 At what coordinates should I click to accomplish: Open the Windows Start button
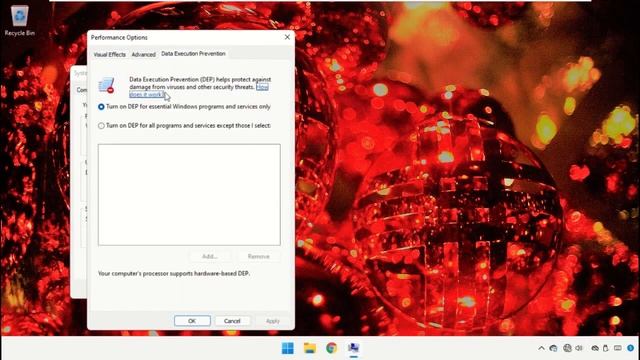pos(288,348)
